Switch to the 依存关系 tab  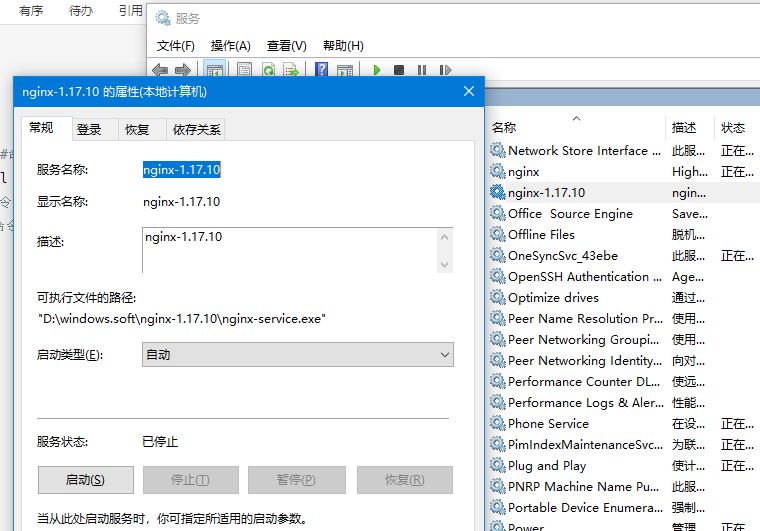coord(196,129)
